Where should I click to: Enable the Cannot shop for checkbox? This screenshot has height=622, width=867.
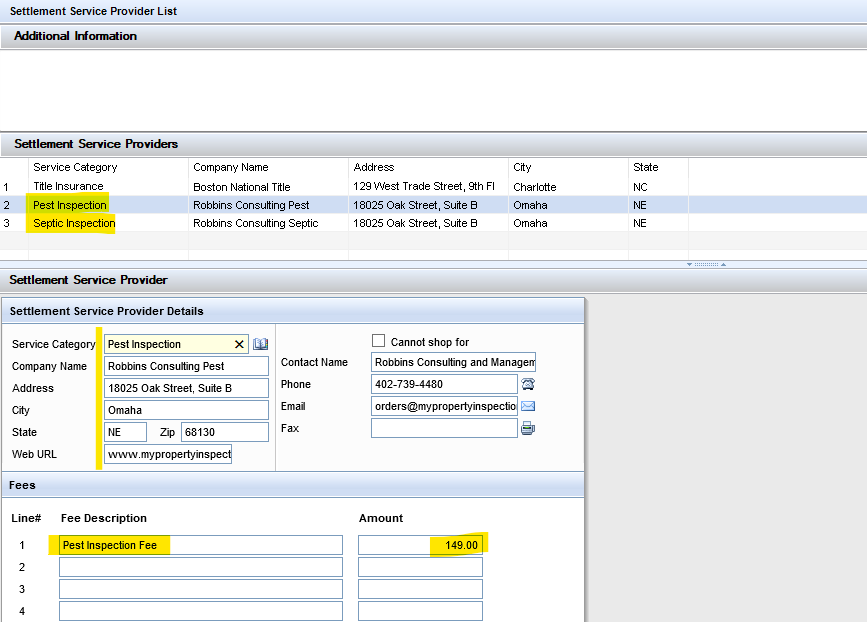click(378, 341)
